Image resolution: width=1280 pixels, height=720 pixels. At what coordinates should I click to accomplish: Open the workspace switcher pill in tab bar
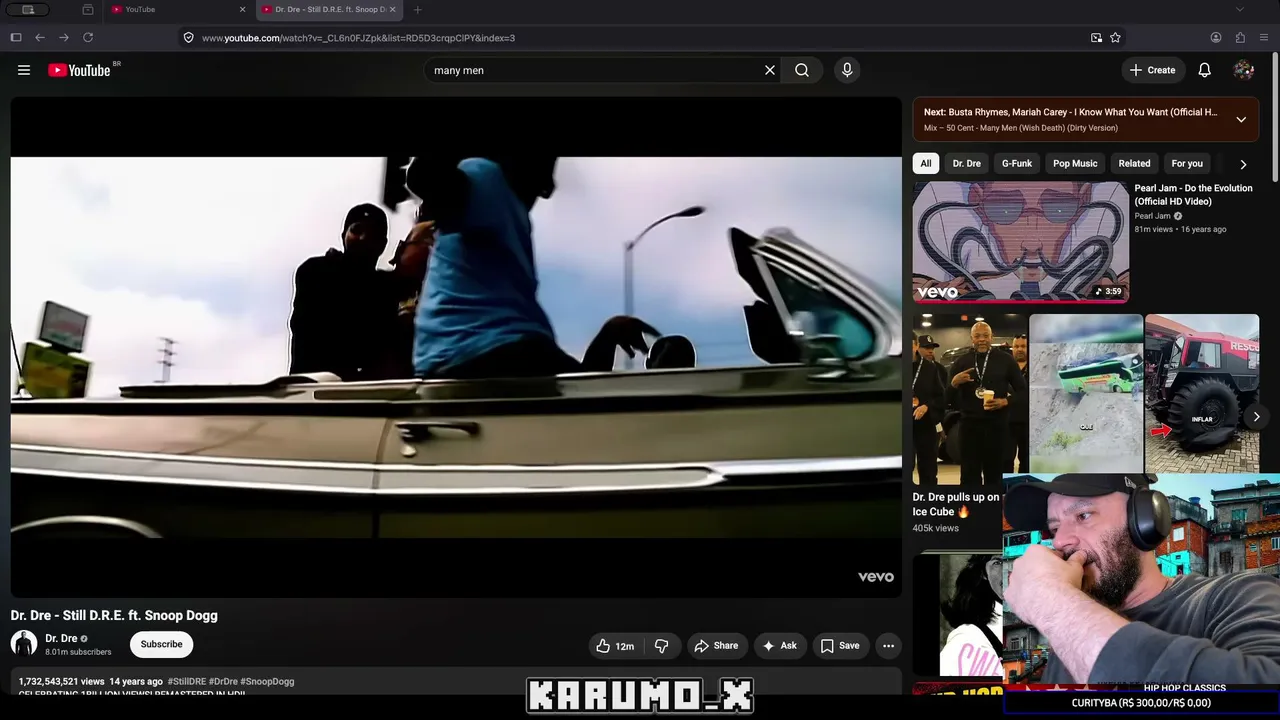tap(28, 10)
